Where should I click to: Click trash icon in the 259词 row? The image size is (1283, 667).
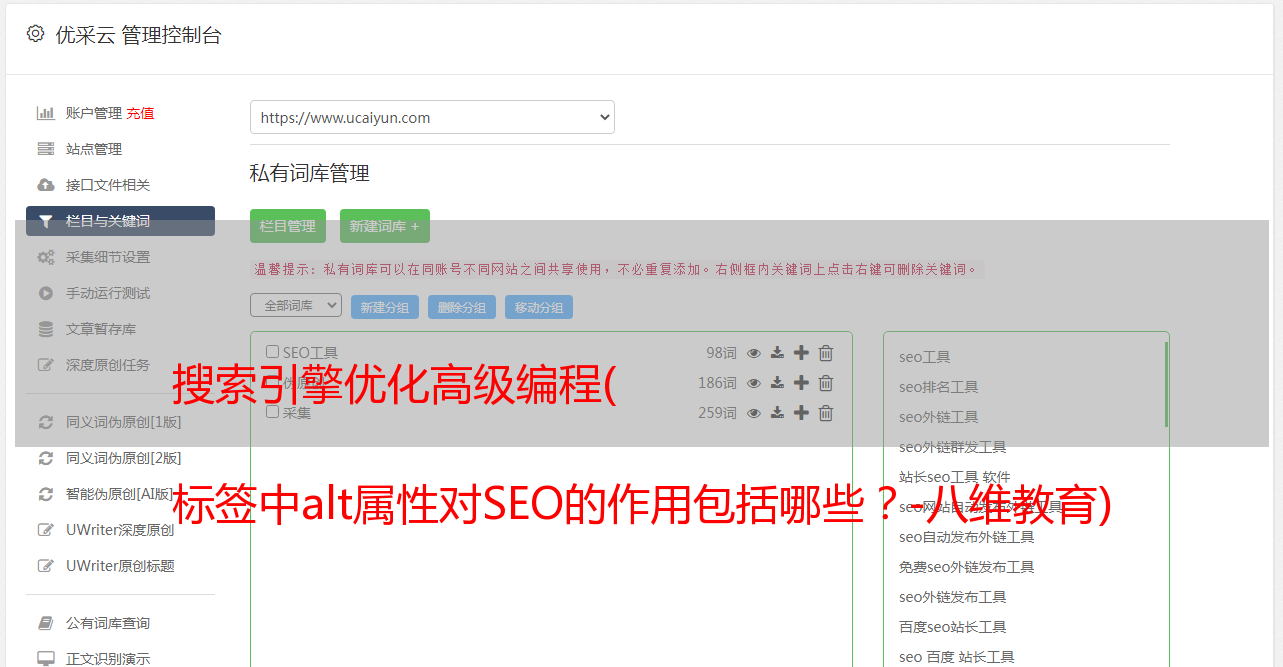click(x=826, y=413)
